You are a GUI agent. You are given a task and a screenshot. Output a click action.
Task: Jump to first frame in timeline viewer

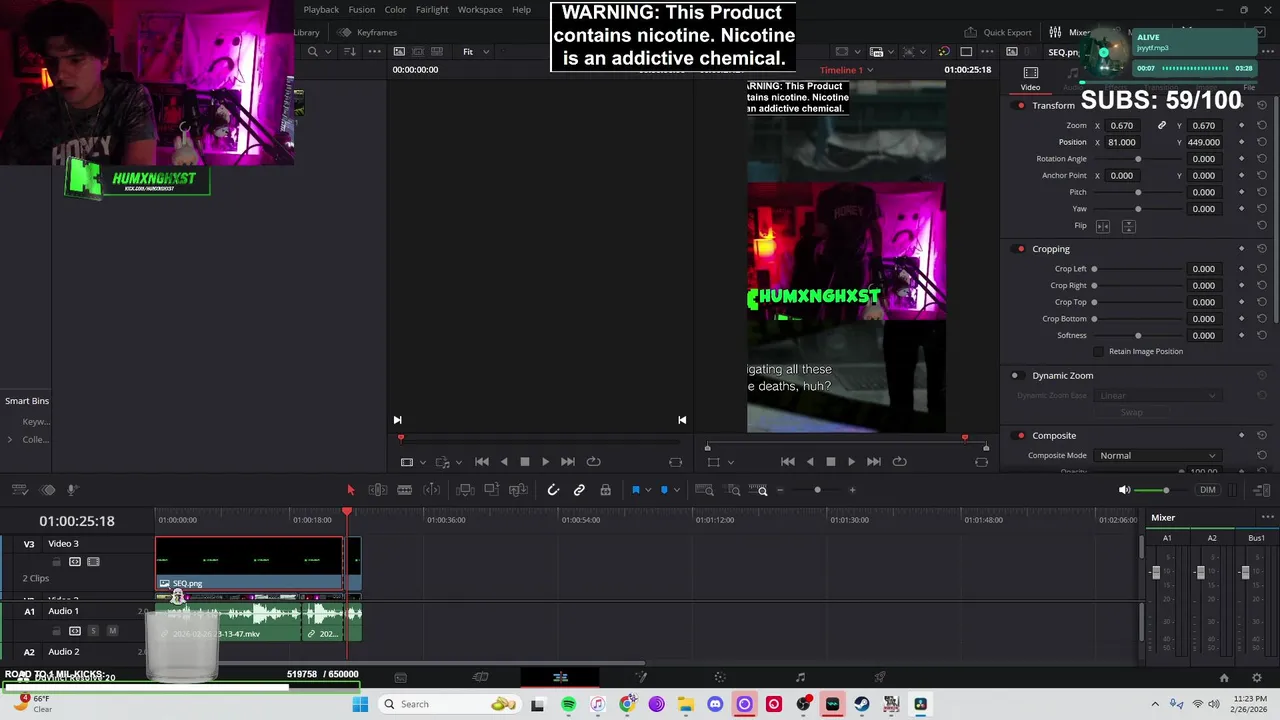coord(787,461)
